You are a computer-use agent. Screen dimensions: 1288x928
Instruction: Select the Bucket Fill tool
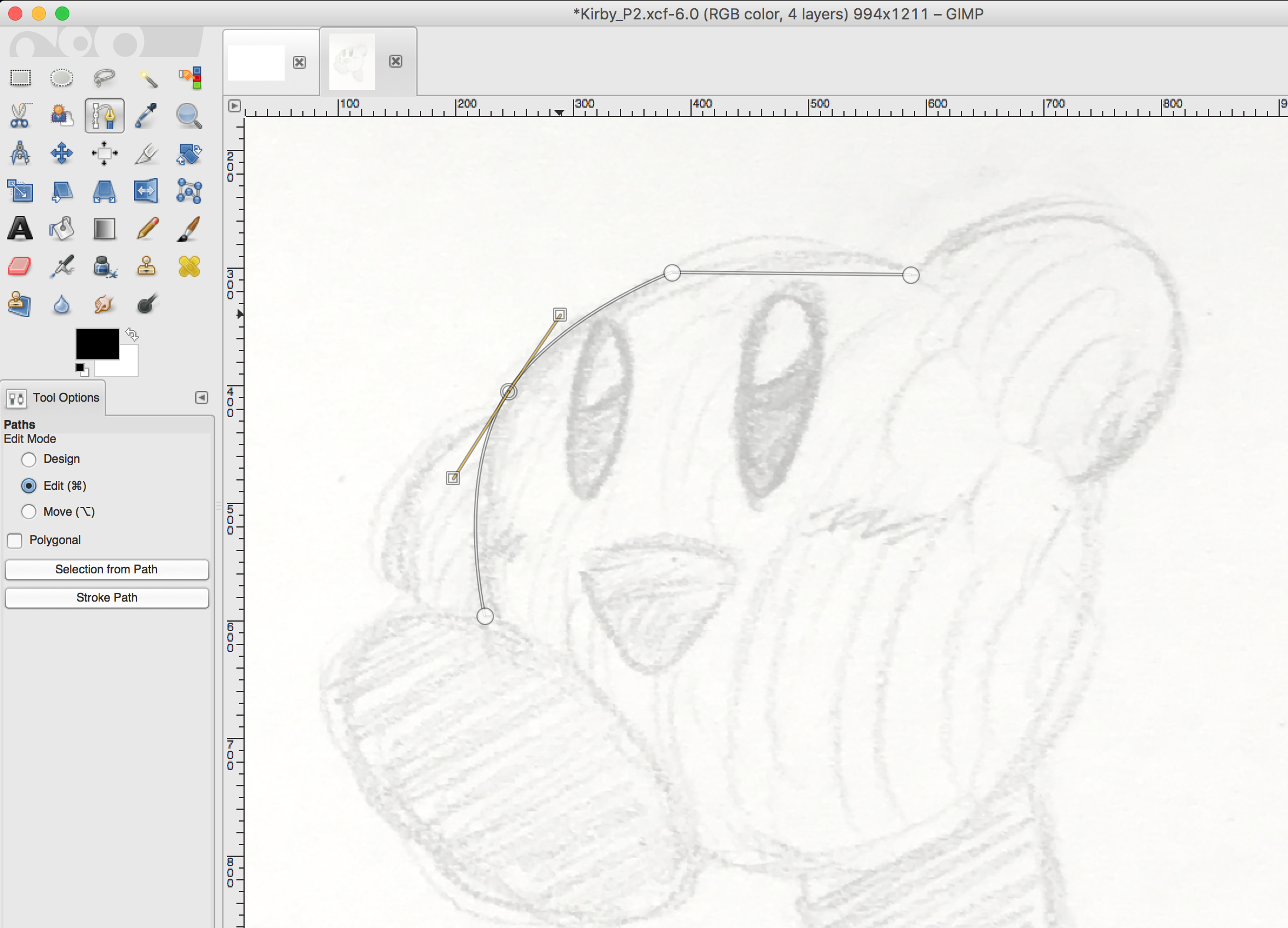coord(62,229)
